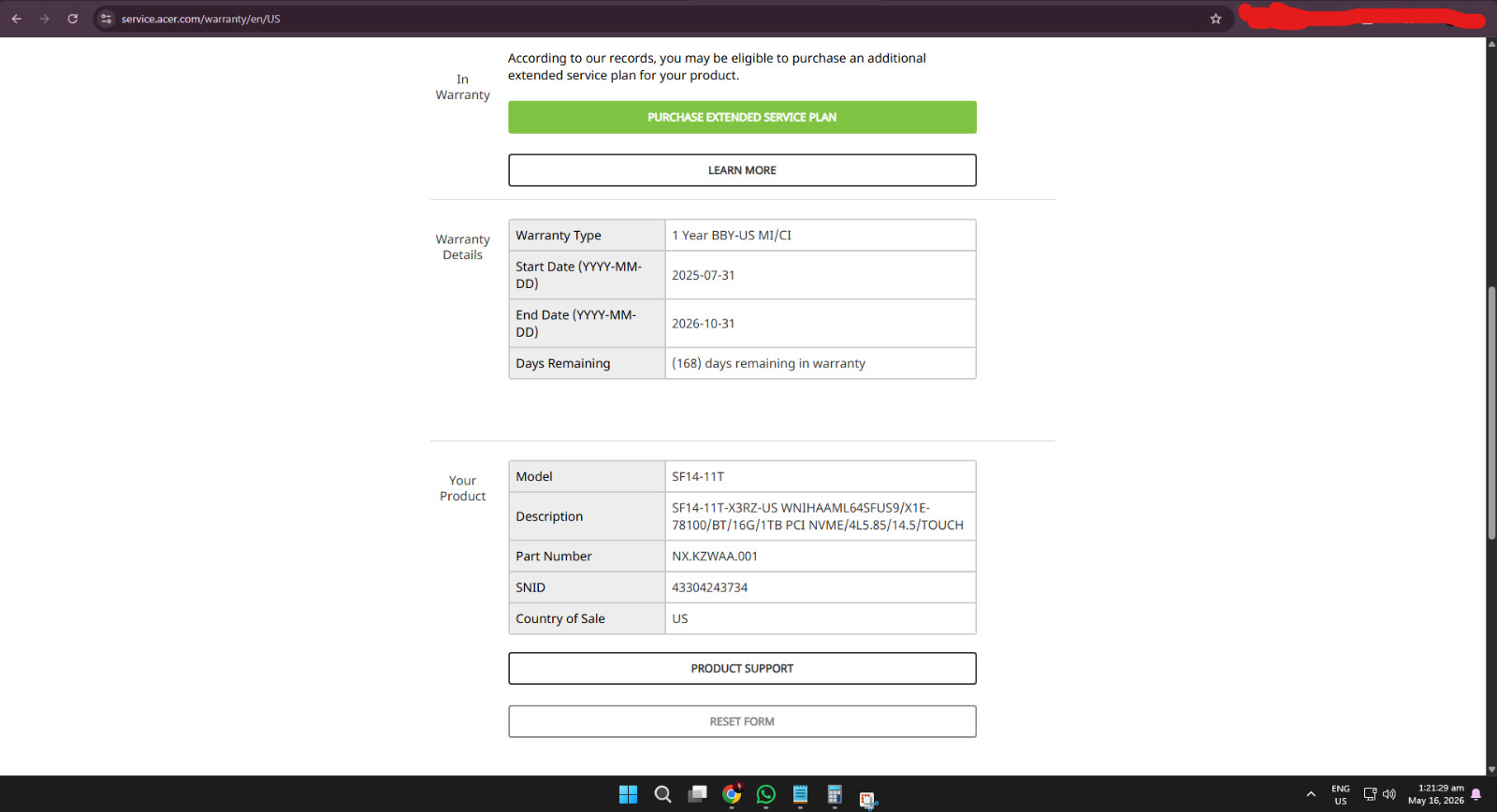Bookmark this page with the star icon
Image resolution: width=1497 pixels, height=812 pixels.
coord(1215,19)
